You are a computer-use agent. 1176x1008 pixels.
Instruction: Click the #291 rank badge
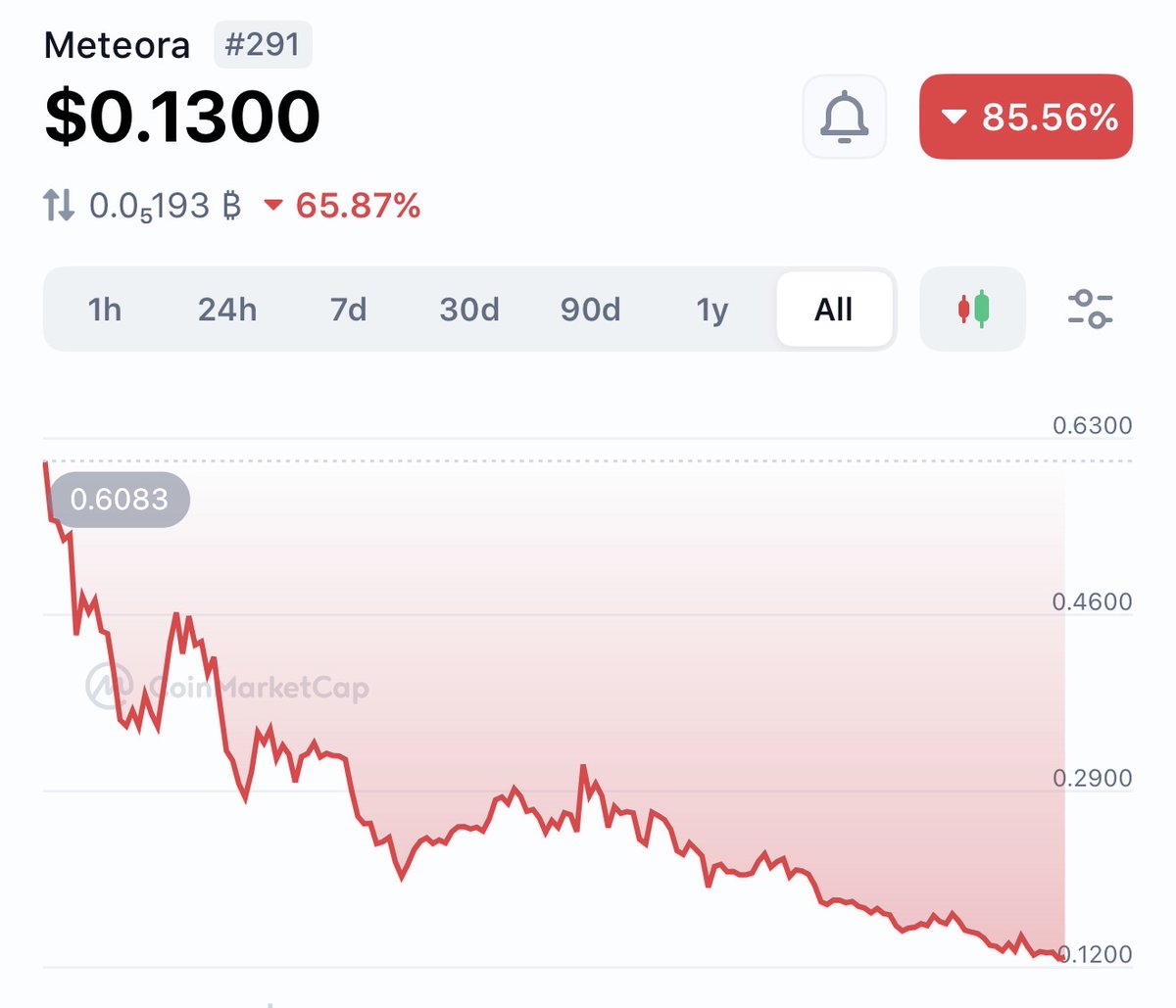pos(263,45)
